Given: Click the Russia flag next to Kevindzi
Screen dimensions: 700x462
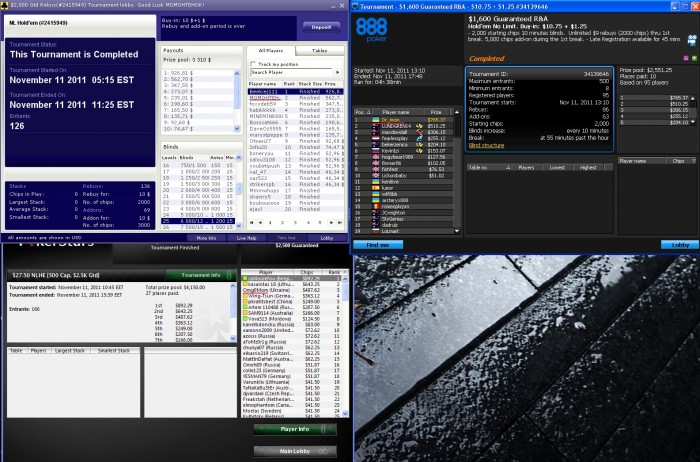Looking at the screenshot, I should coord(376,151).
